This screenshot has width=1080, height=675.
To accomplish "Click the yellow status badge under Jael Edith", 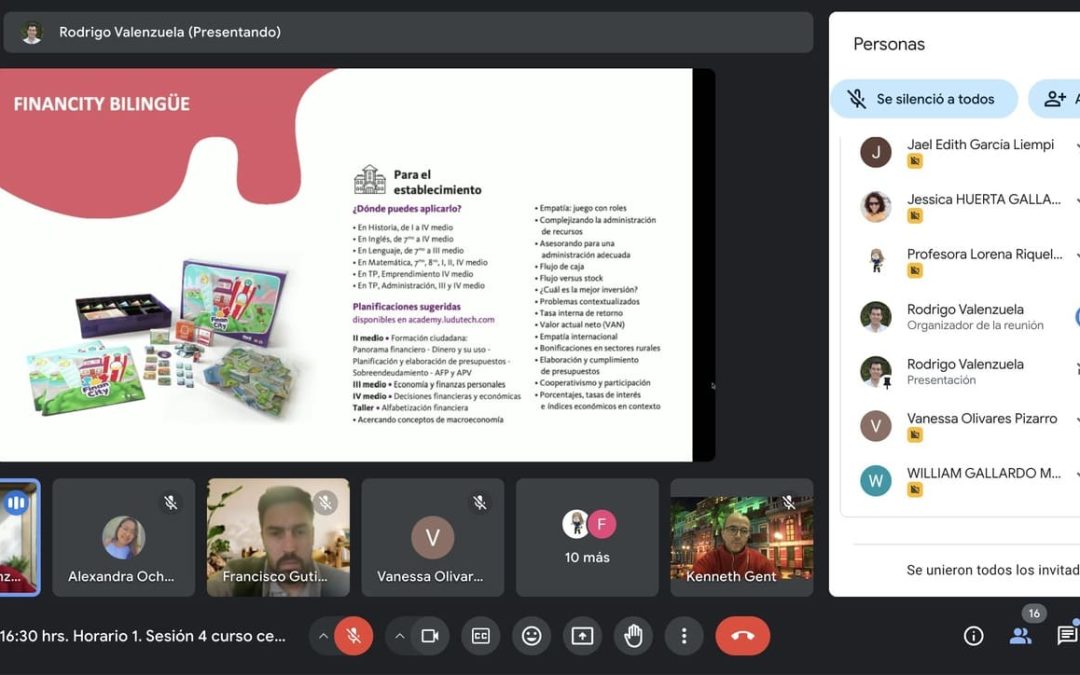I will [x=915, y=161].
